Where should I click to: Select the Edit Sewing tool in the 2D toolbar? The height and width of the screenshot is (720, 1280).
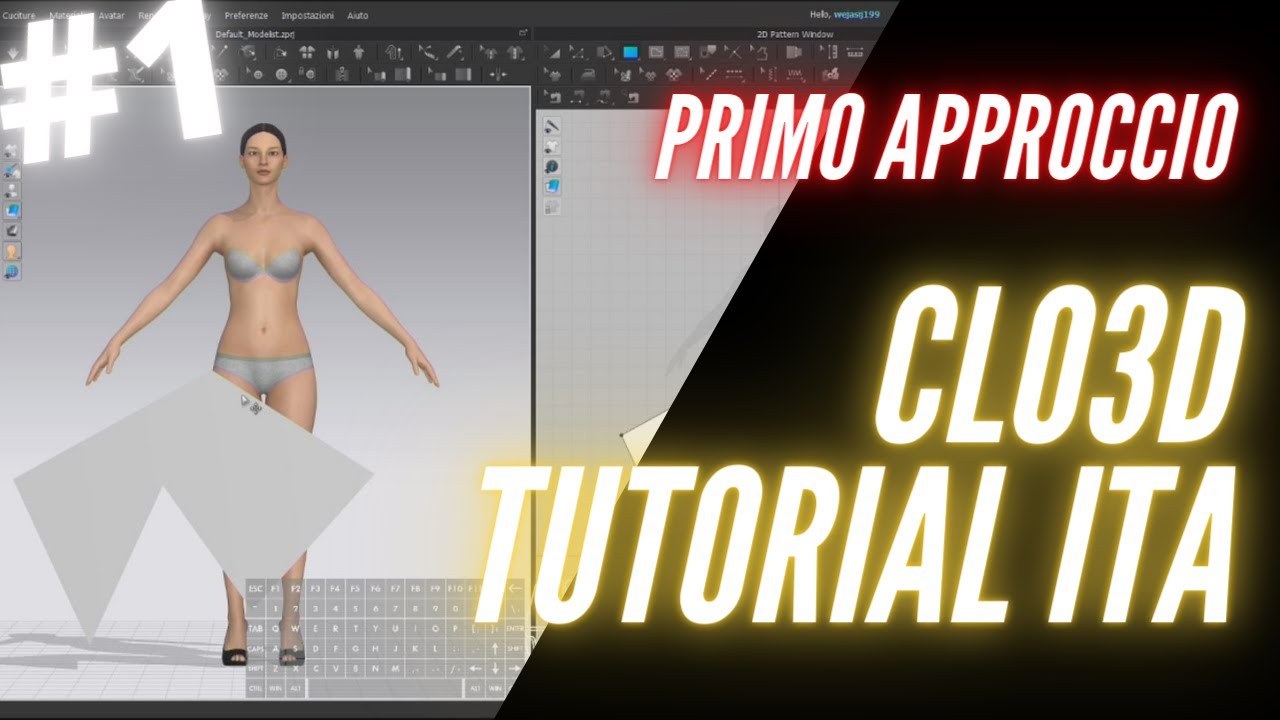555,96
